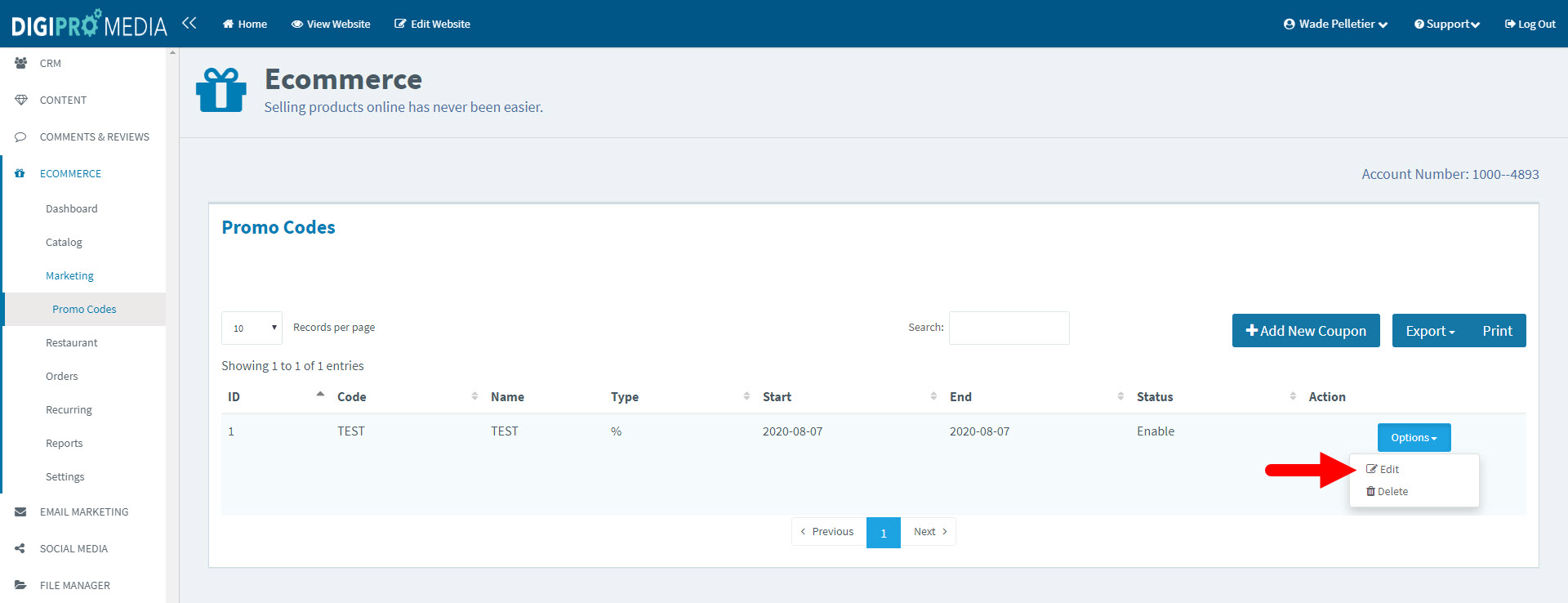Open Recurring in sidebar
This screenshot has height=603, width=1568.
[69, 409]
